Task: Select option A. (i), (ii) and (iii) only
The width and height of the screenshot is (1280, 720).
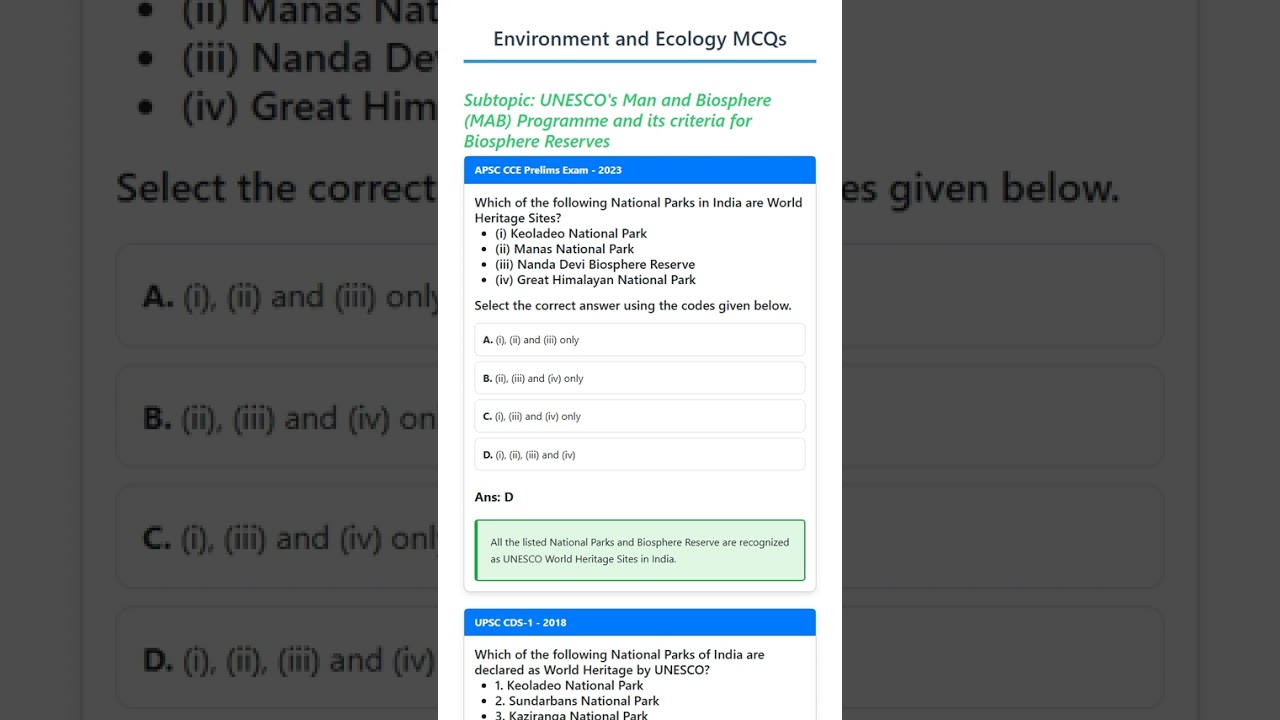Action: pyautogui.click(x=639, y=340)
